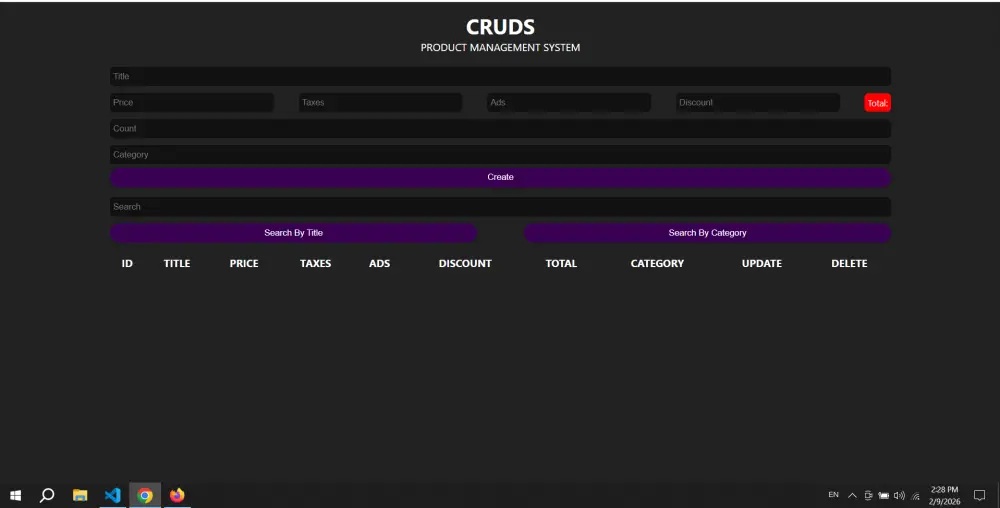The width and height of the screenshot is (1000, 508).
Task: Open network connection settings in tray
Action: coord(916,495)
